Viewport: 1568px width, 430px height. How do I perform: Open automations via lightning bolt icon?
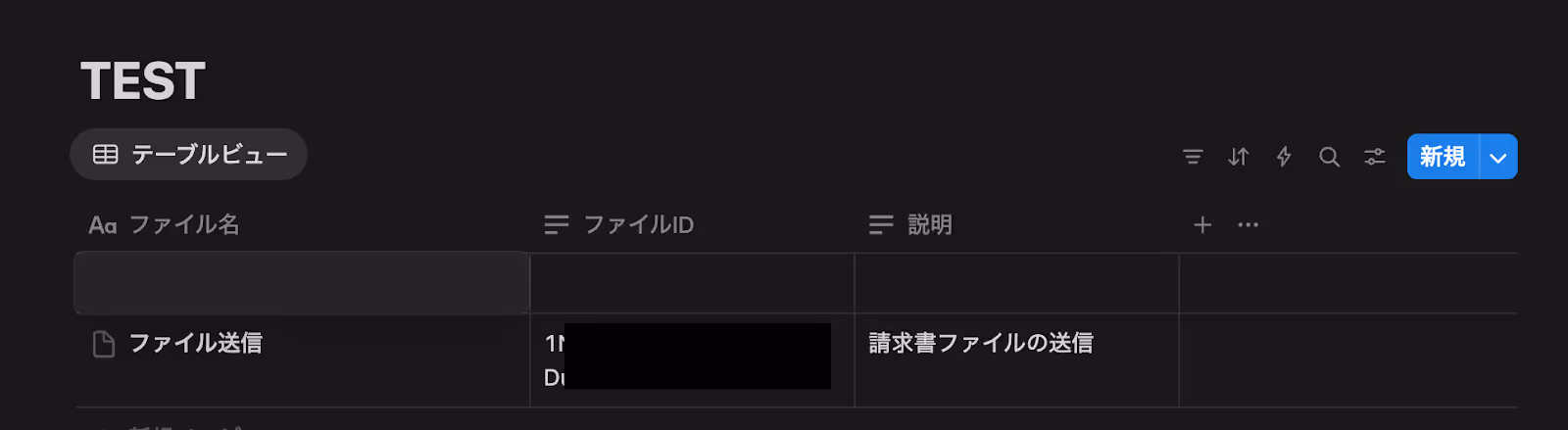pyautogui.click(x=1284, y=157)
